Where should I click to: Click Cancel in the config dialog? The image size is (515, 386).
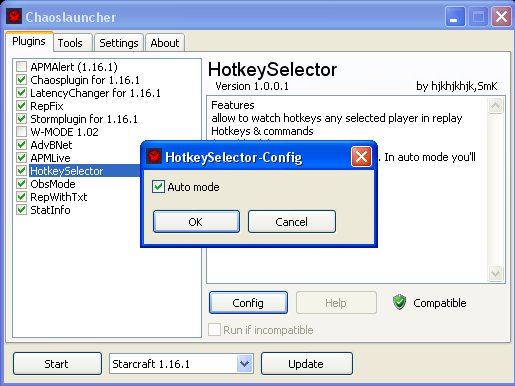coord(292,222)
